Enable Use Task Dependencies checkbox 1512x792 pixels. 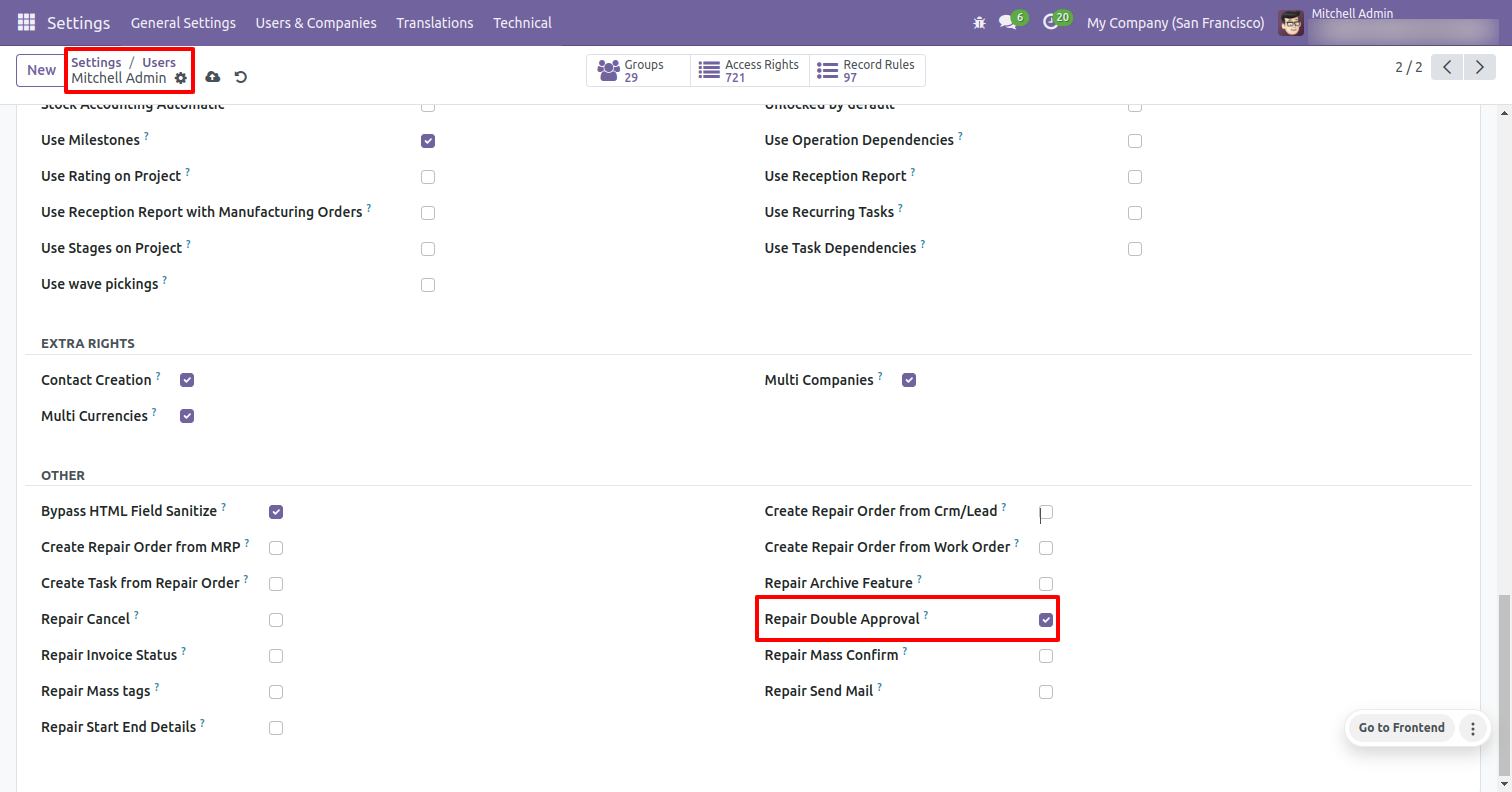coord(1135,249)
